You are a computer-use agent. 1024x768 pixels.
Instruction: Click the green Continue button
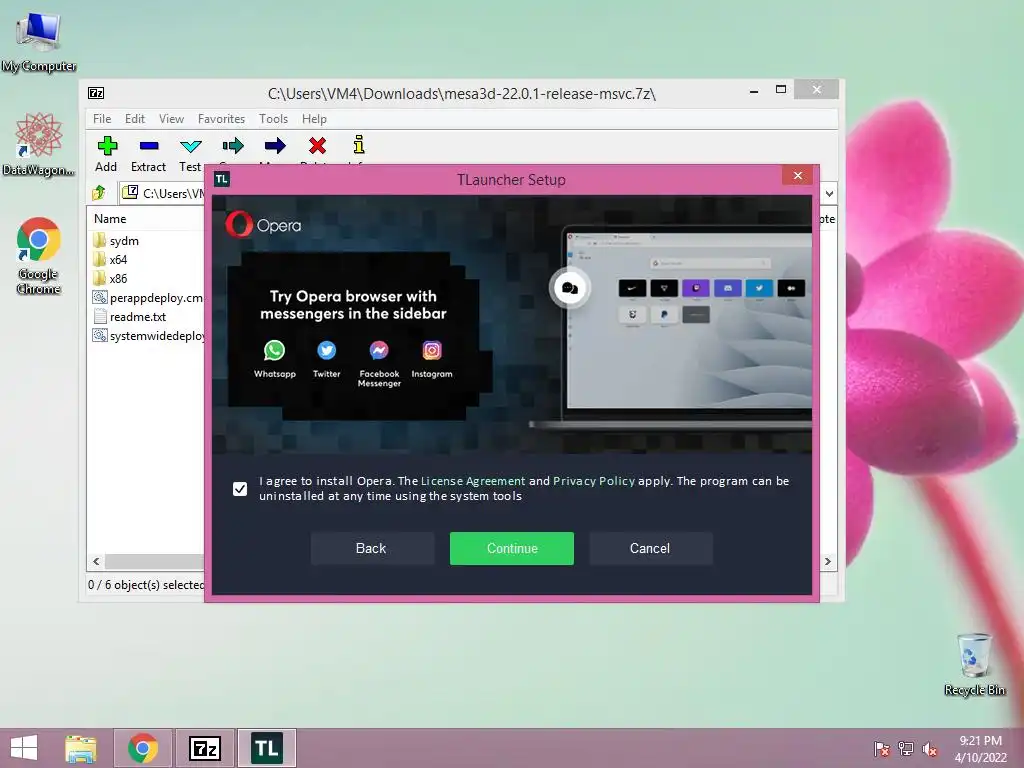pyautogui.click(x=512, y=549)
